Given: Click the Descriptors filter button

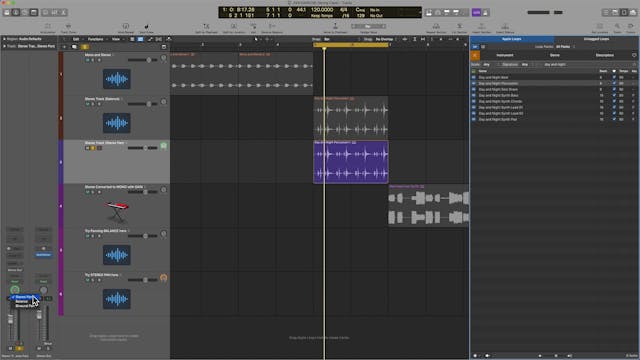Looking at the screenshot, I should pos(604,55).
